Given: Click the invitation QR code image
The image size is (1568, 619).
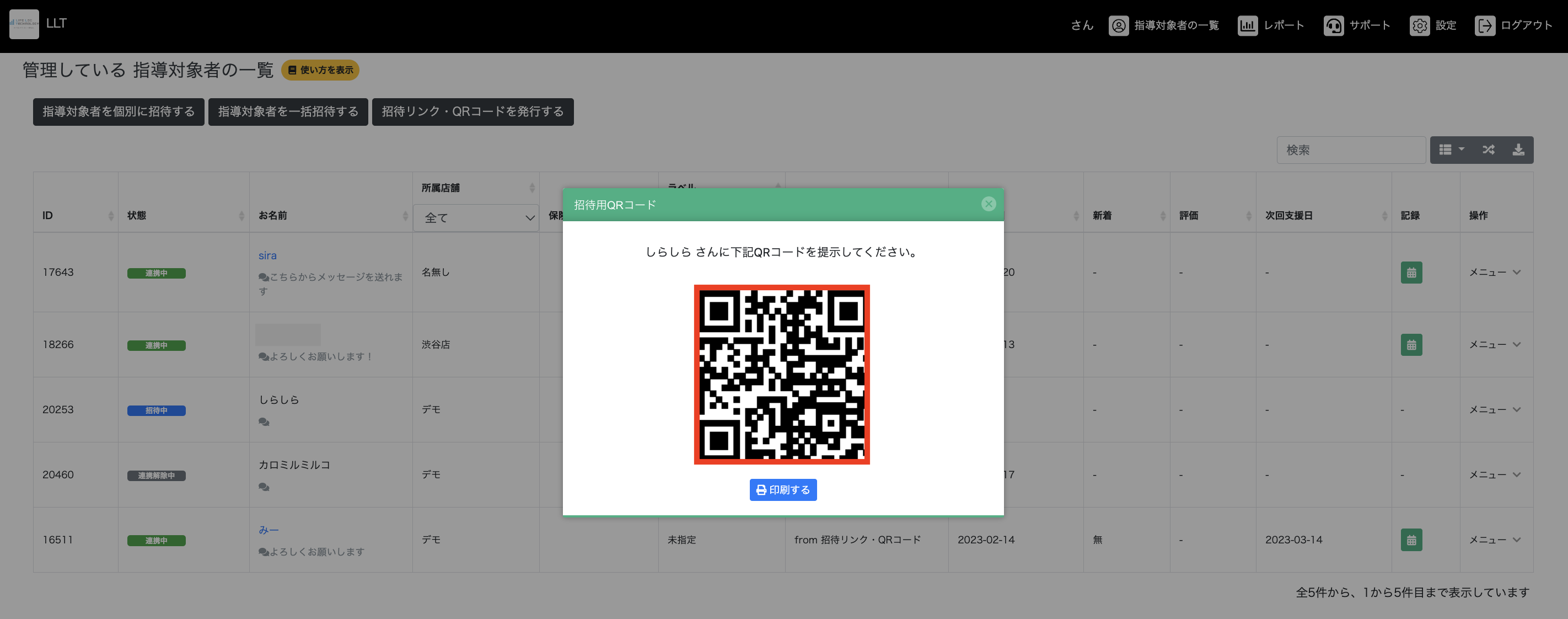Looking at the screenshot, I should (x=782, y=374).
